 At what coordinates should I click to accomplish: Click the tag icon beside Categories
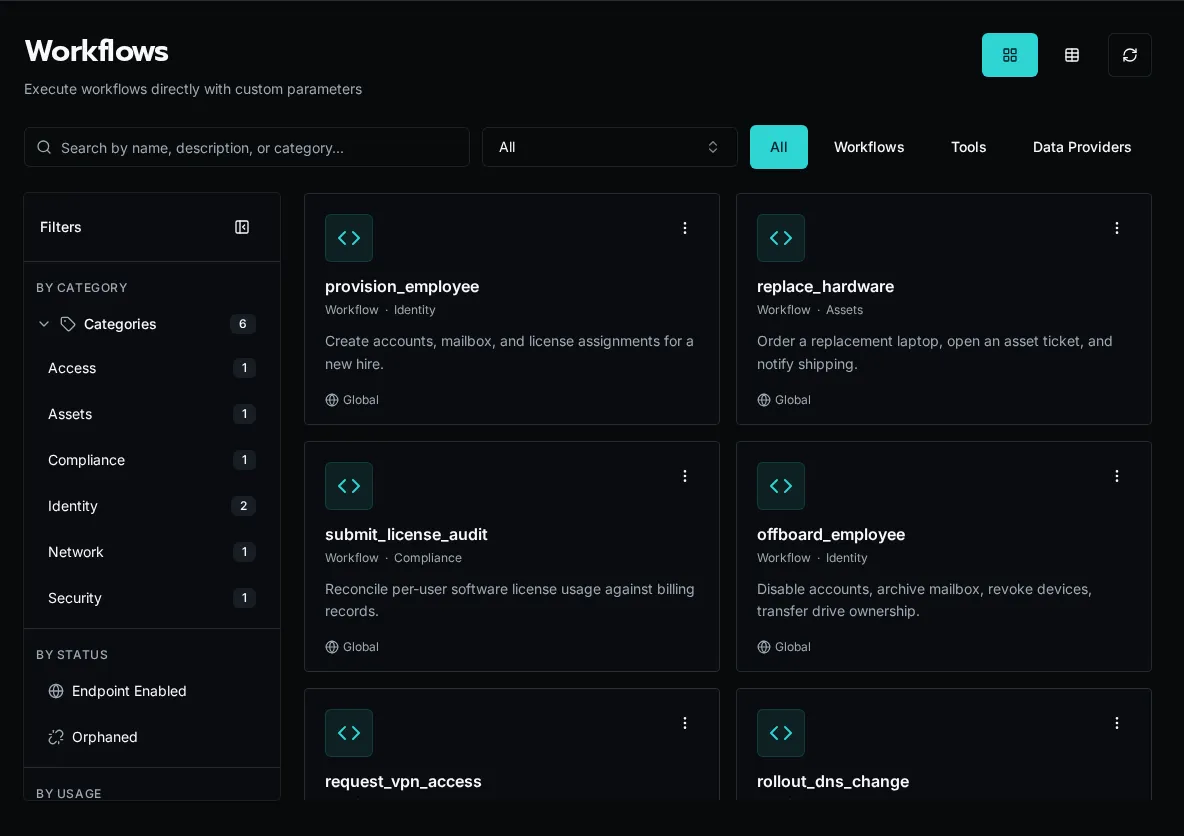pyautogui.click(x=68, y=324)
